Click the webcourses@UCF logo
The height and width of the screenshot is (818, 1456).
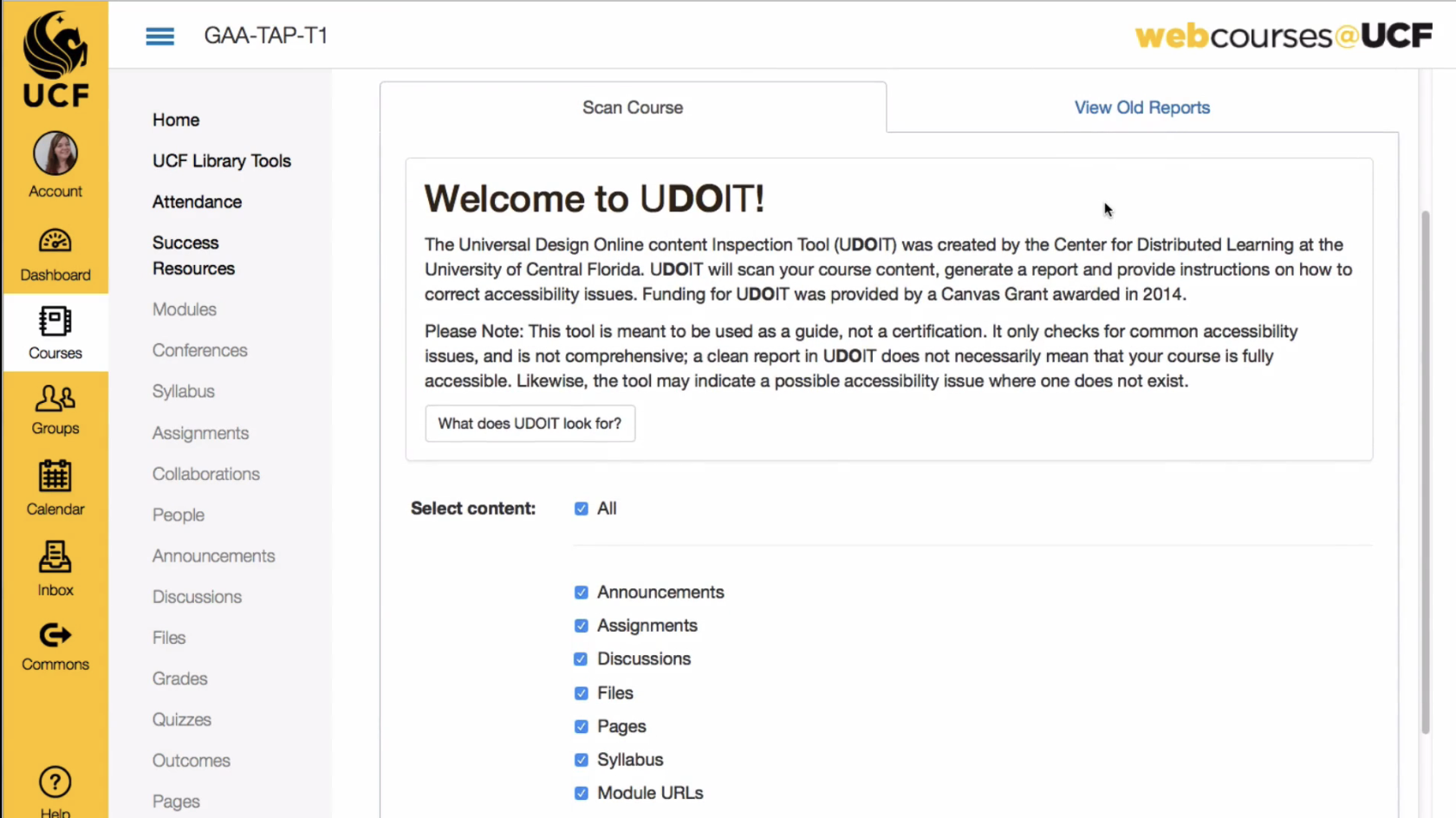point(1283,36)
